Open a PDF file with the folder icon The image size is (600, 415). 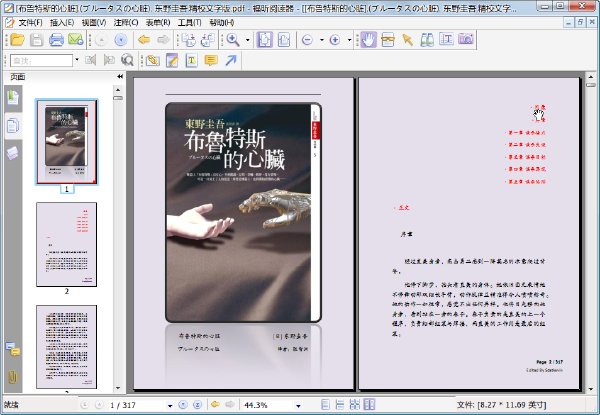pyautogui.click(x=17, y=40)
